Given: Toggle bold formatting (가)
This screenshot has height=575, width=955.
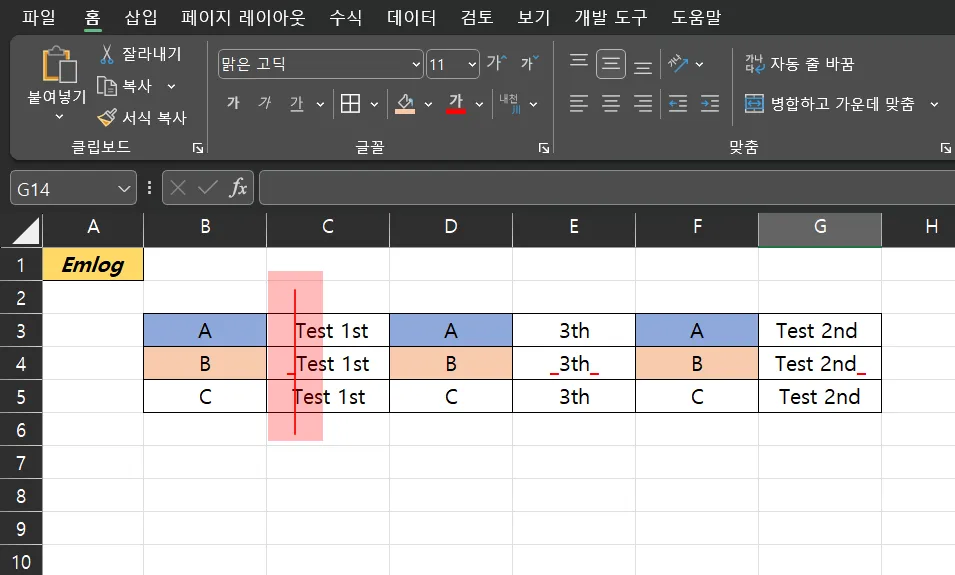Looking at the screenshot, I should pos(233,103).
